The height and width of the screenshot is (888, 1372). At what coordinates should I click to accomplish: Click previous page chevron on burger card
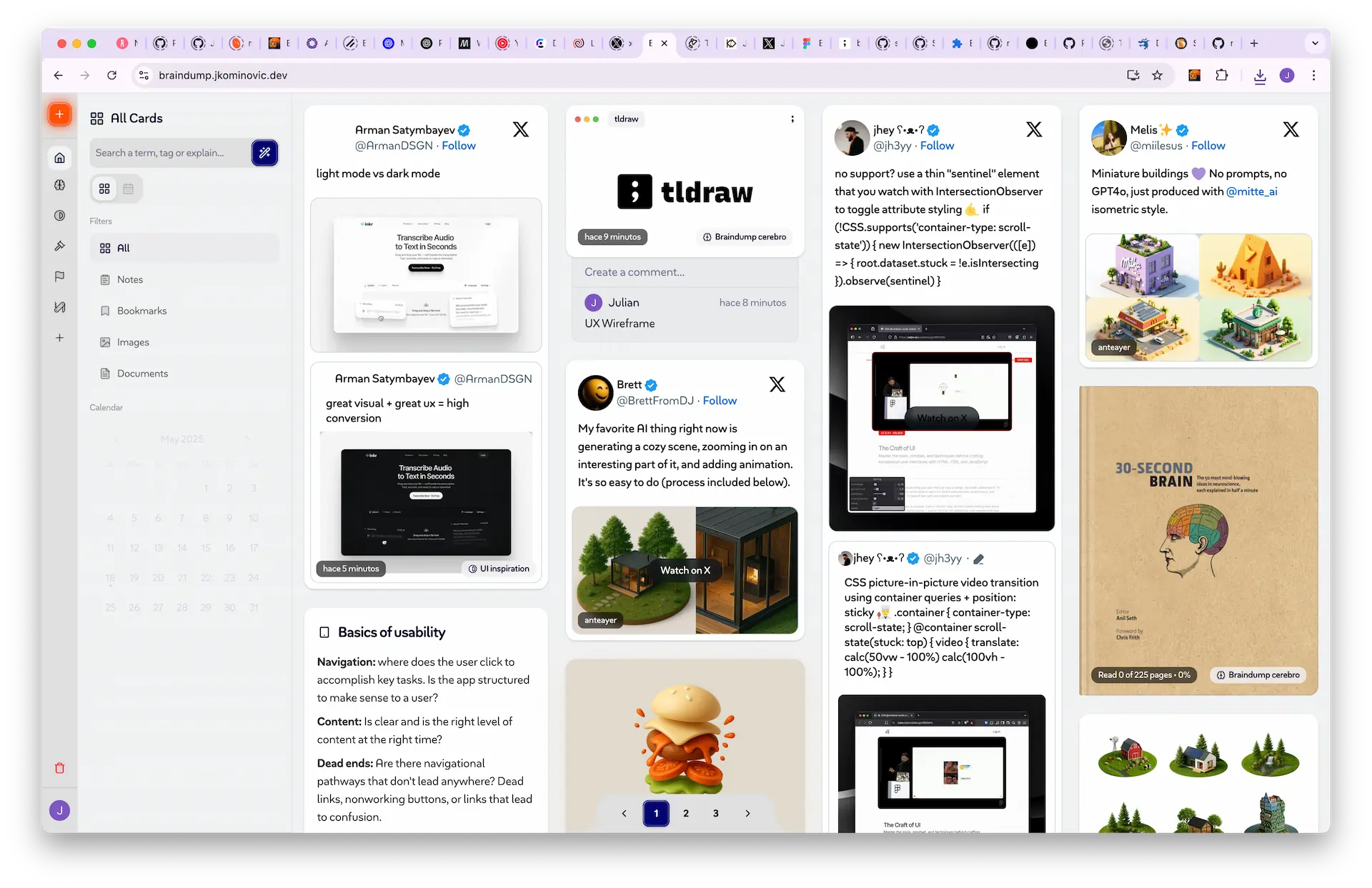[x=624, y=813]
